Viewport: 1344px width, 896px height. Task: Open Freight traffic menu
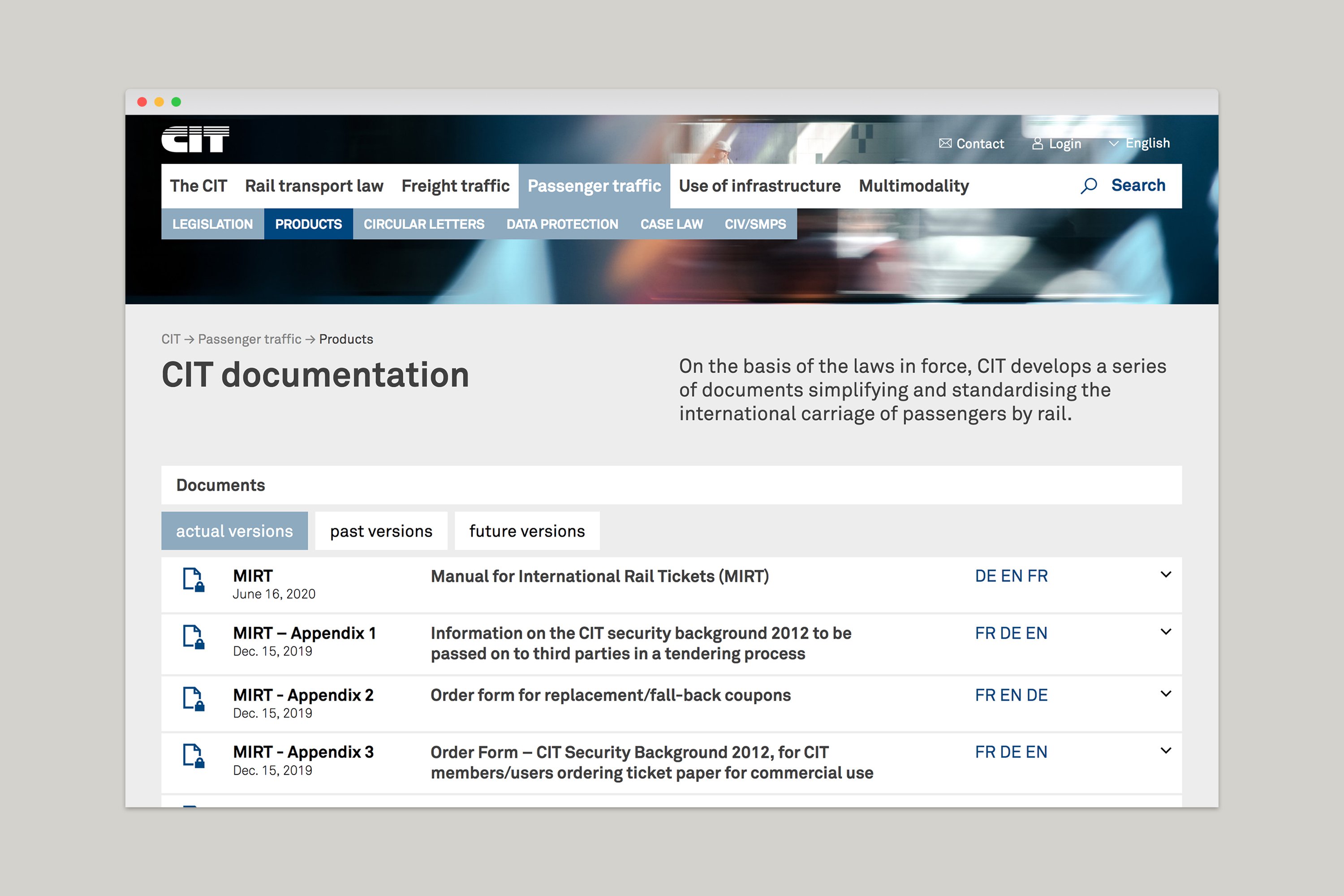[x=456, y=186]
